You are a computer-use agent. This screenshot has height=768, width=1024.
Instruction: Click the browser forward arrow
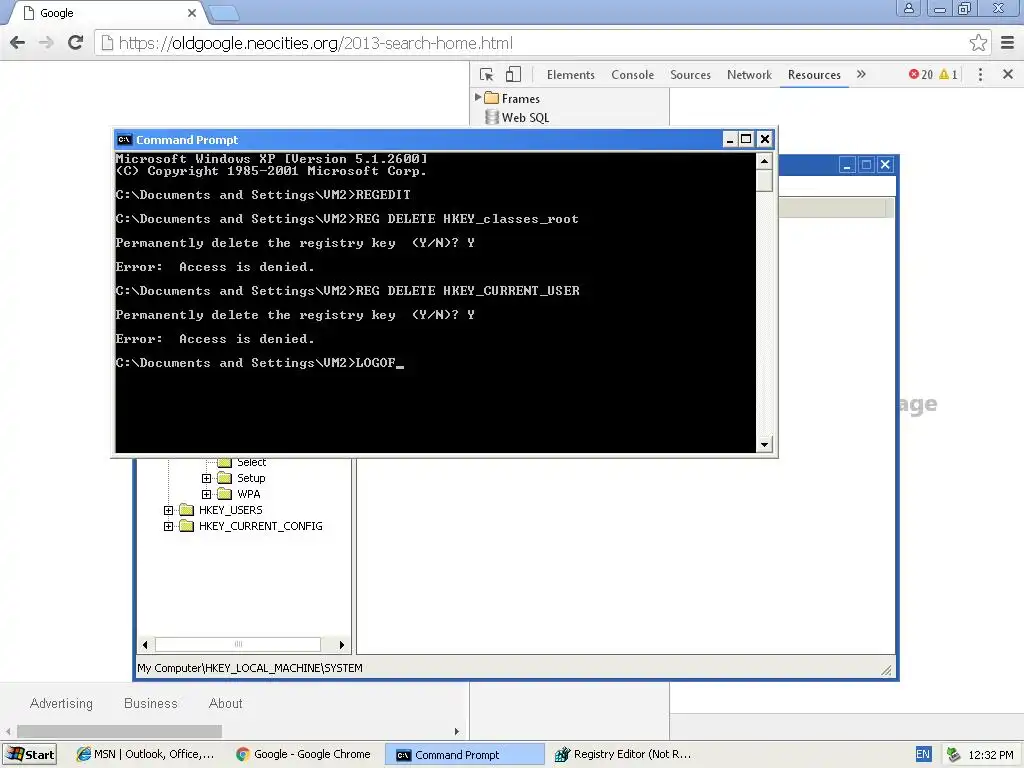tap(46, 43)
